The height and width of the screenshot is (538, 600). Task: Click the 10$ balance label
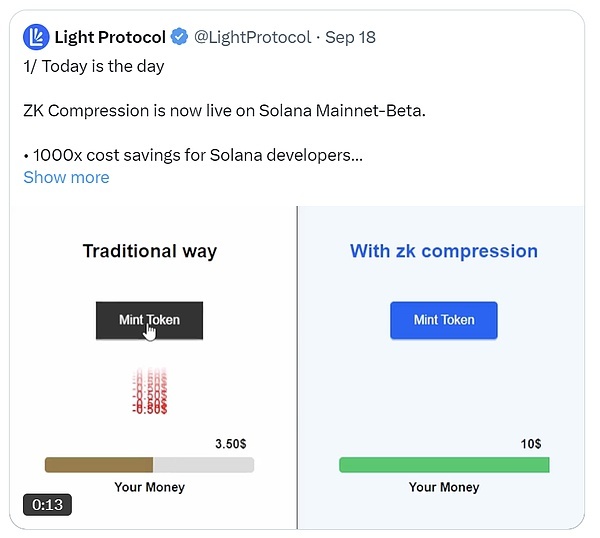tap(531, 443)
